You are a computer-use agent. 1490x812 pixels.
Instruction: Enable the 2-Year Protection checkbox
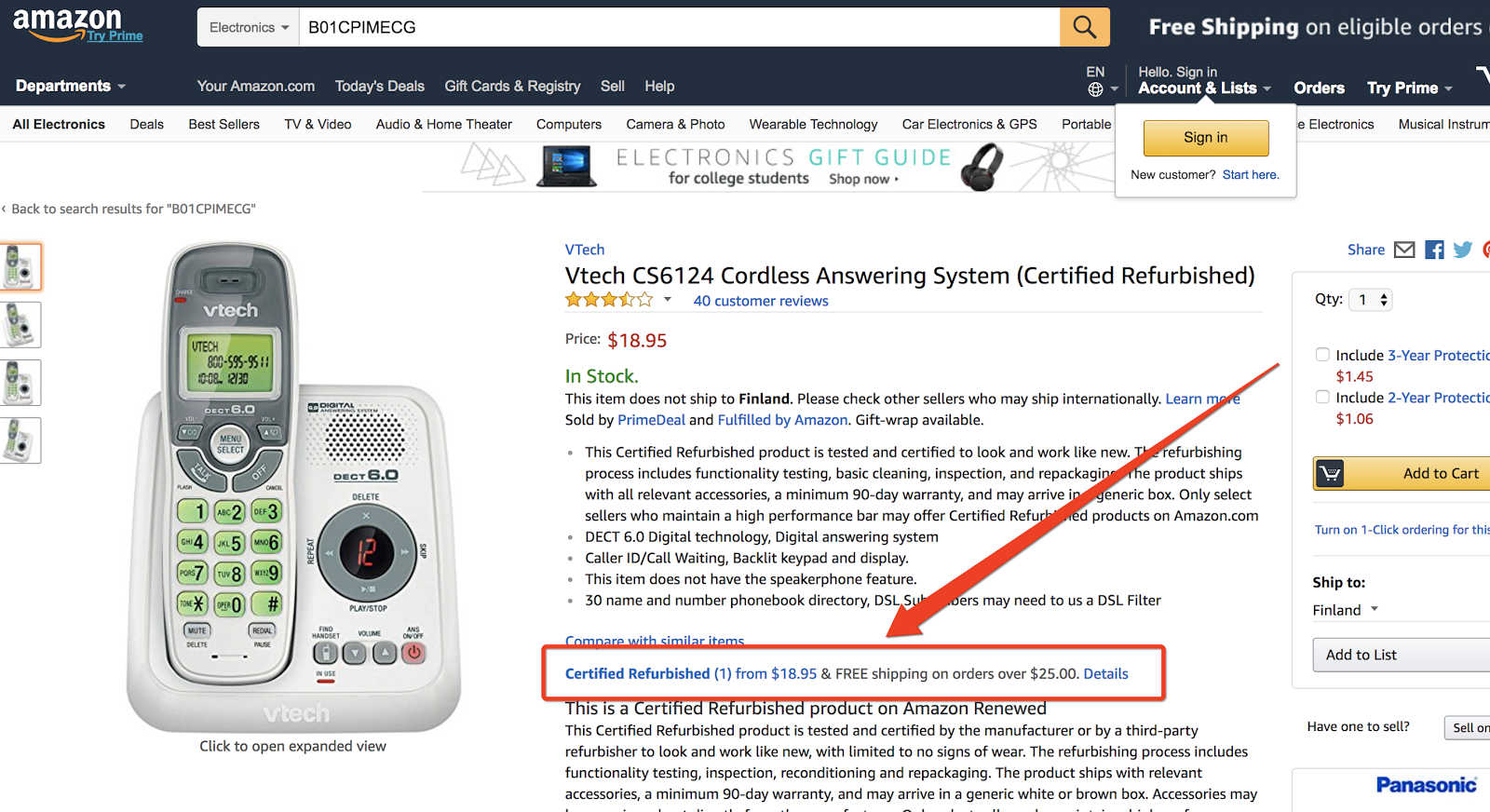pos(1322,397)
